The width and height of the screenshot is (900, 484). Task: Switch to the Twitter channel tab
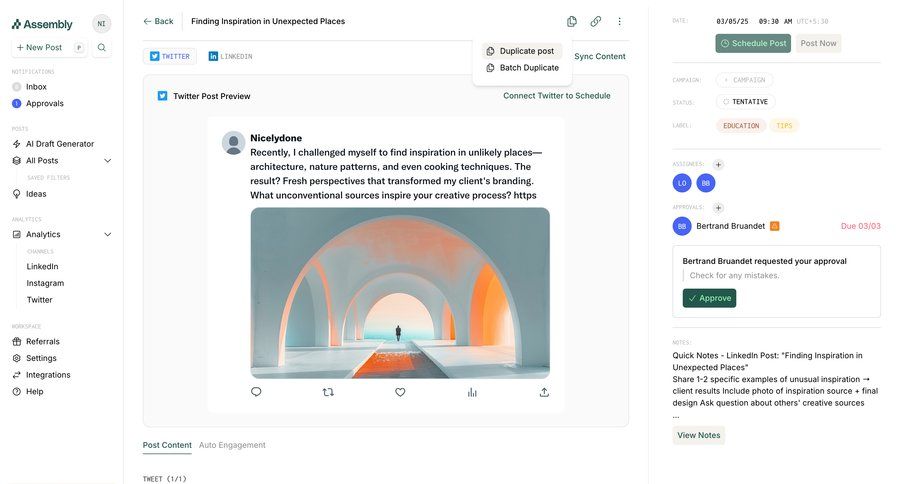coord(170,56)
